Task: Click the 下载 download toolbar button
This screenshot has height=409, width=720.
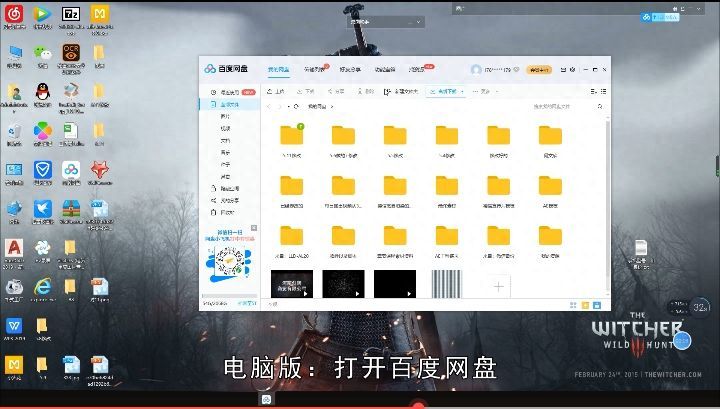Action: coord(305,92)
